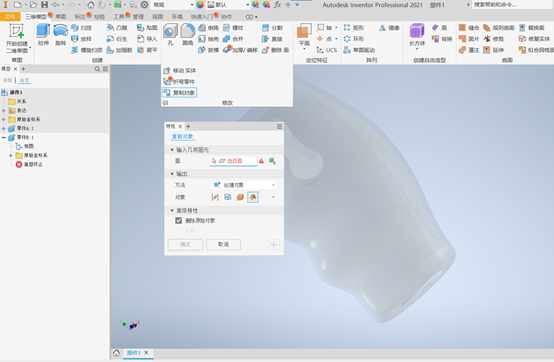Image resolution: width=554 pixels, height=362 pixels.
Task: Select the Hole (孔) tool
Action: click(170, 35)
